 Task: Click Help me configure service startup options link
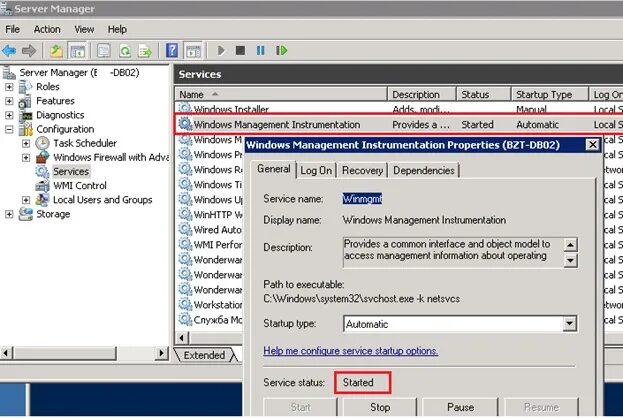[x=350, y=351]
